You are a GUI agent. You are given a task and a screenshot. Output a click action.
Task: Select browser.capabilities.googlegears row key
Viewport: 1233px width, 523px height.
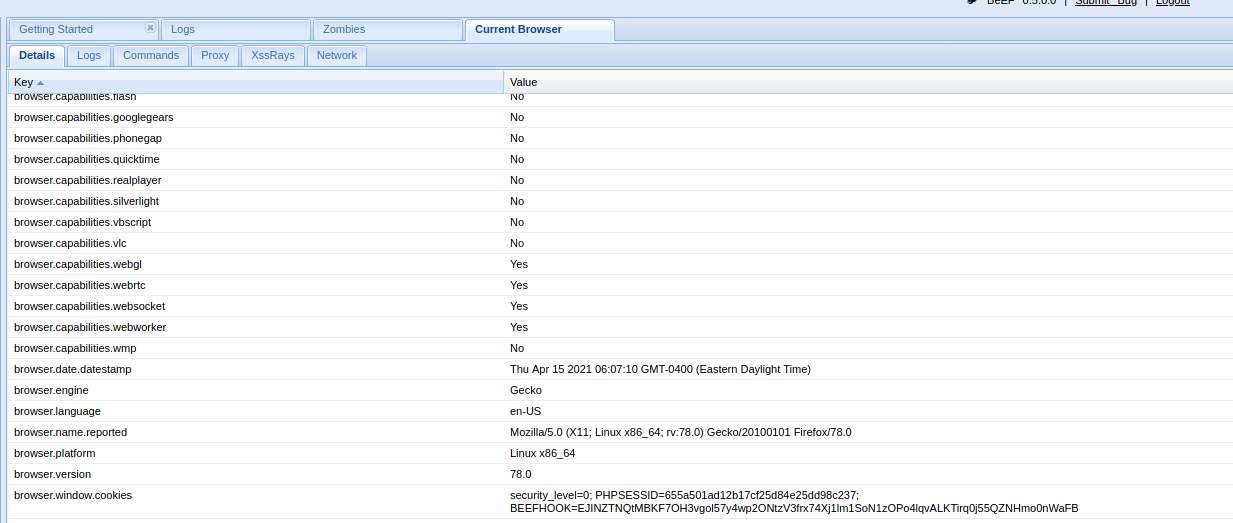tap(94, 117)
